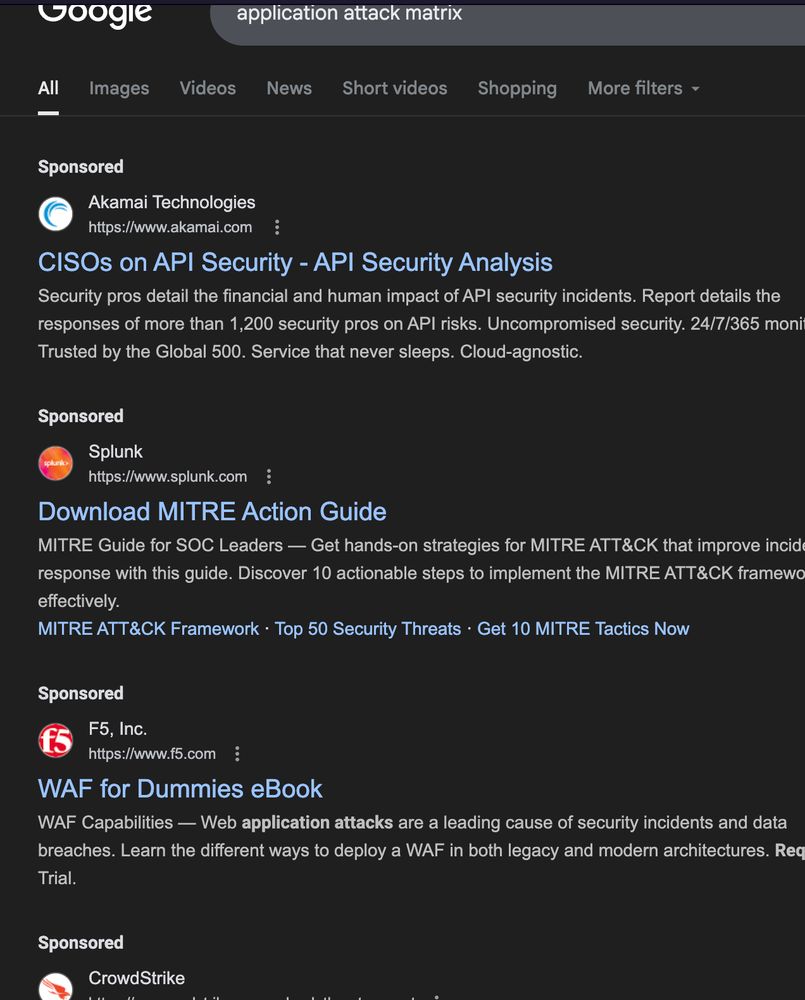Screen dimensions: 805x1000
Task: Expand the More filters dropdown
Action: tap(643, 88)
